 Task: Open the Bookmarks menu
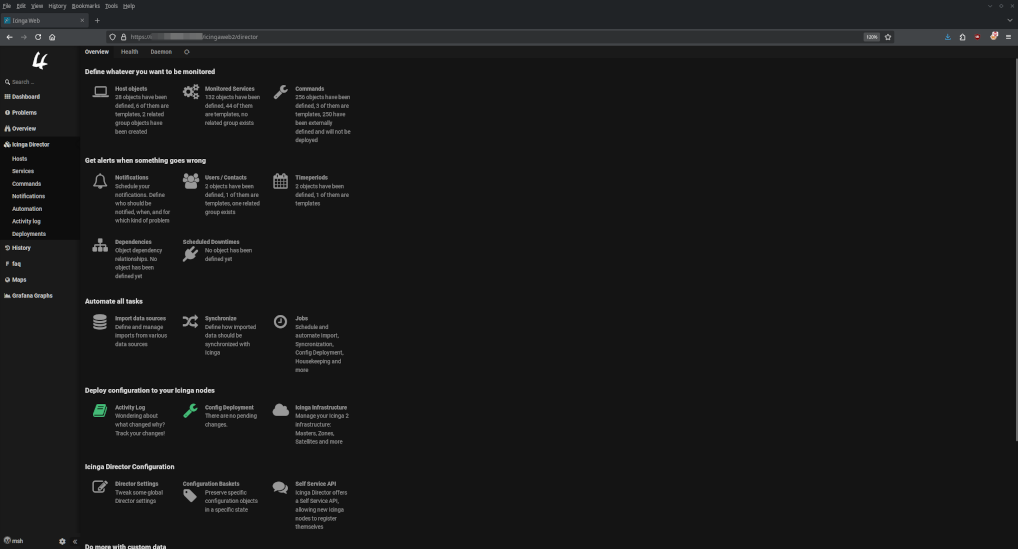click(86, 6)
